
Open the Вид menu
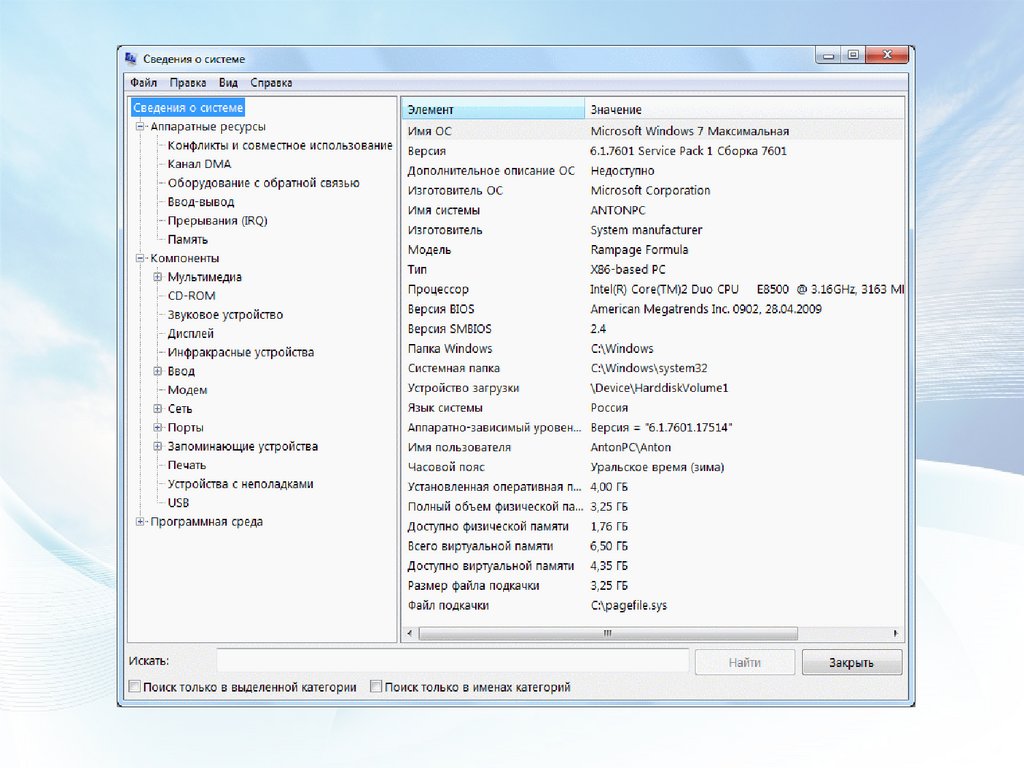point(228,83)
